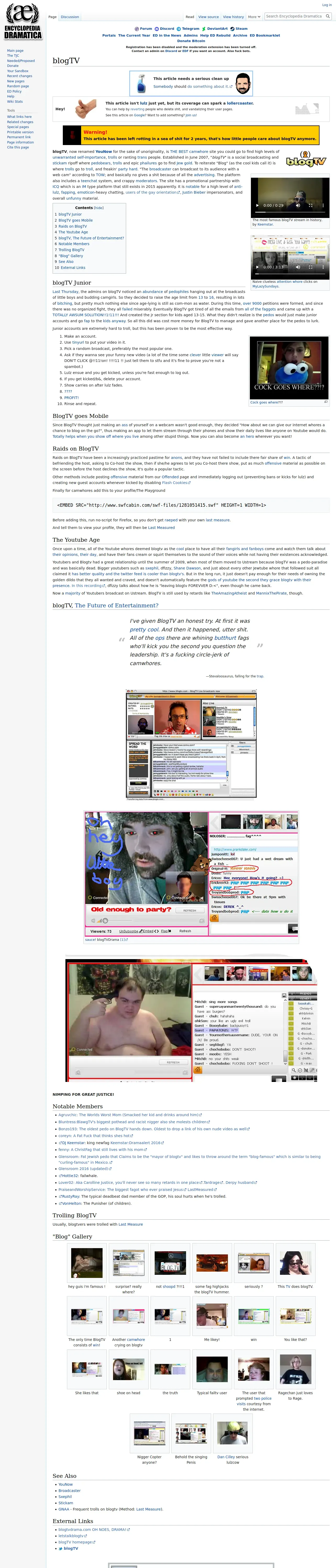Open Recent changes in sidebar
This screenshot has height=1568, width=336.
pyautogui.click(x=20, y=76)
